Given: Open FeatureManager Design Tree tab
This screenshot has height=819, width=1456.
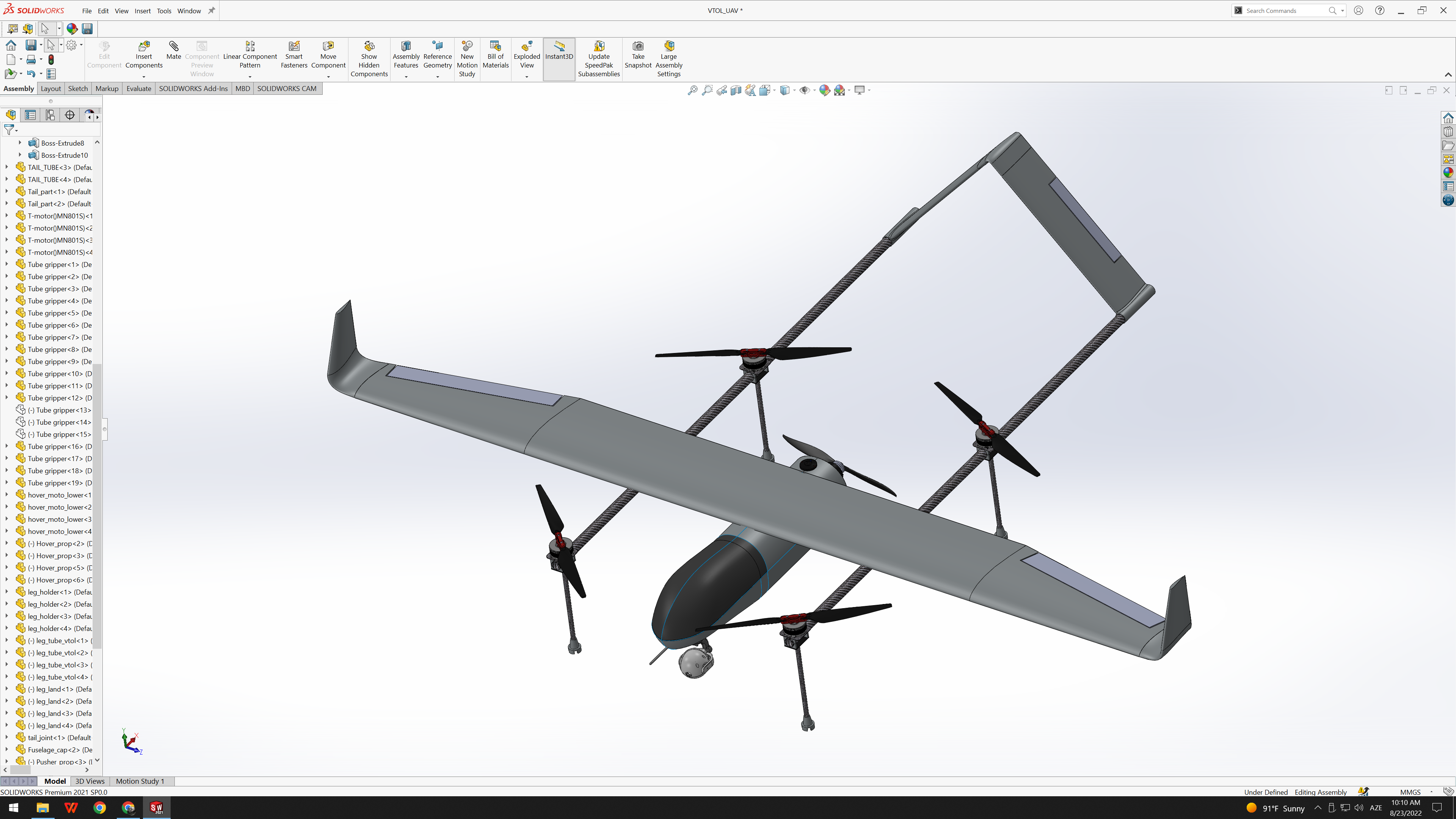Looking at the screenshot, I should pos(11,115).
